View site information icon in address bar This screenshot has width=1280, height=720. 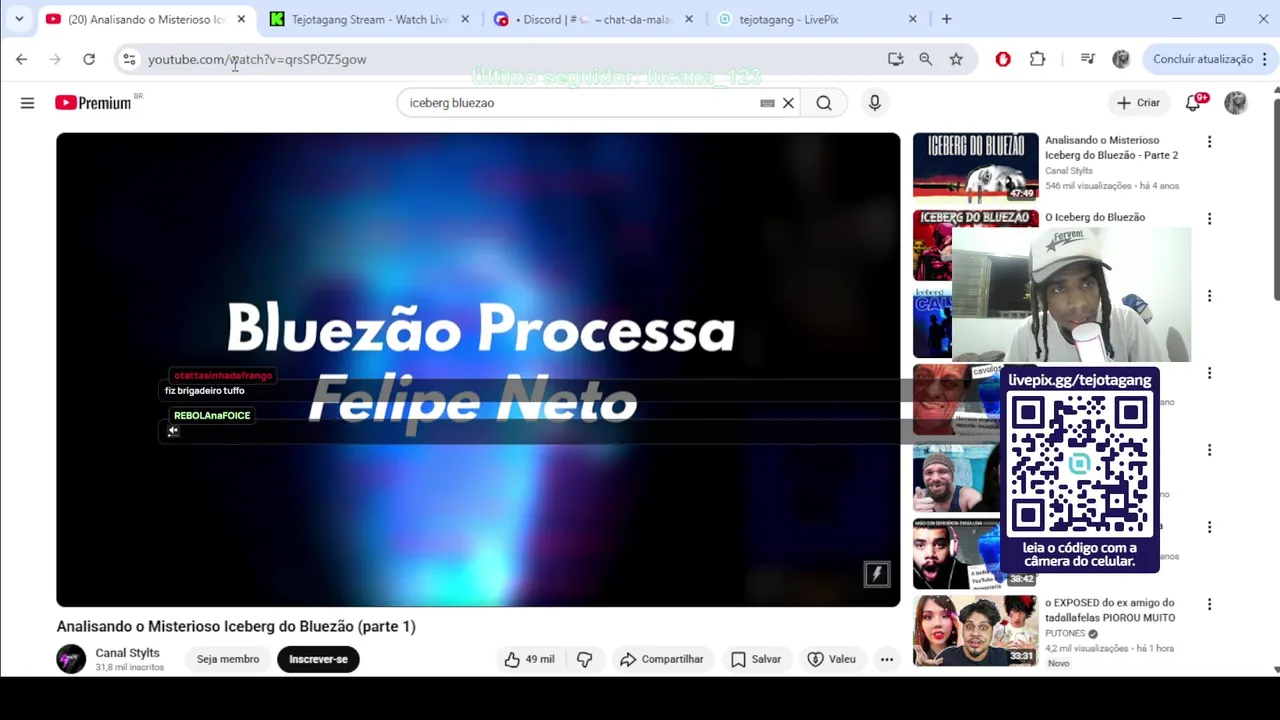(129, 59)
